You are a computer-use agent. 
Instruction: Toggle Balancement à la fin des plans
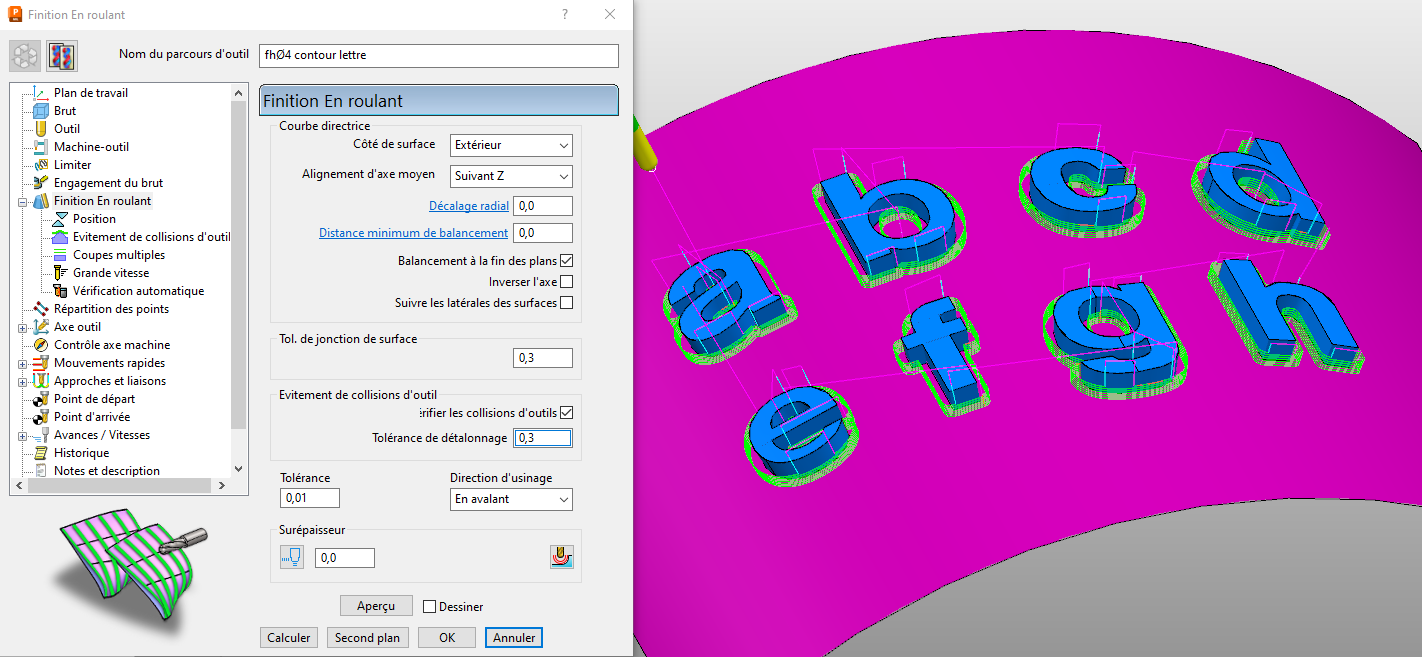[566, 261]
